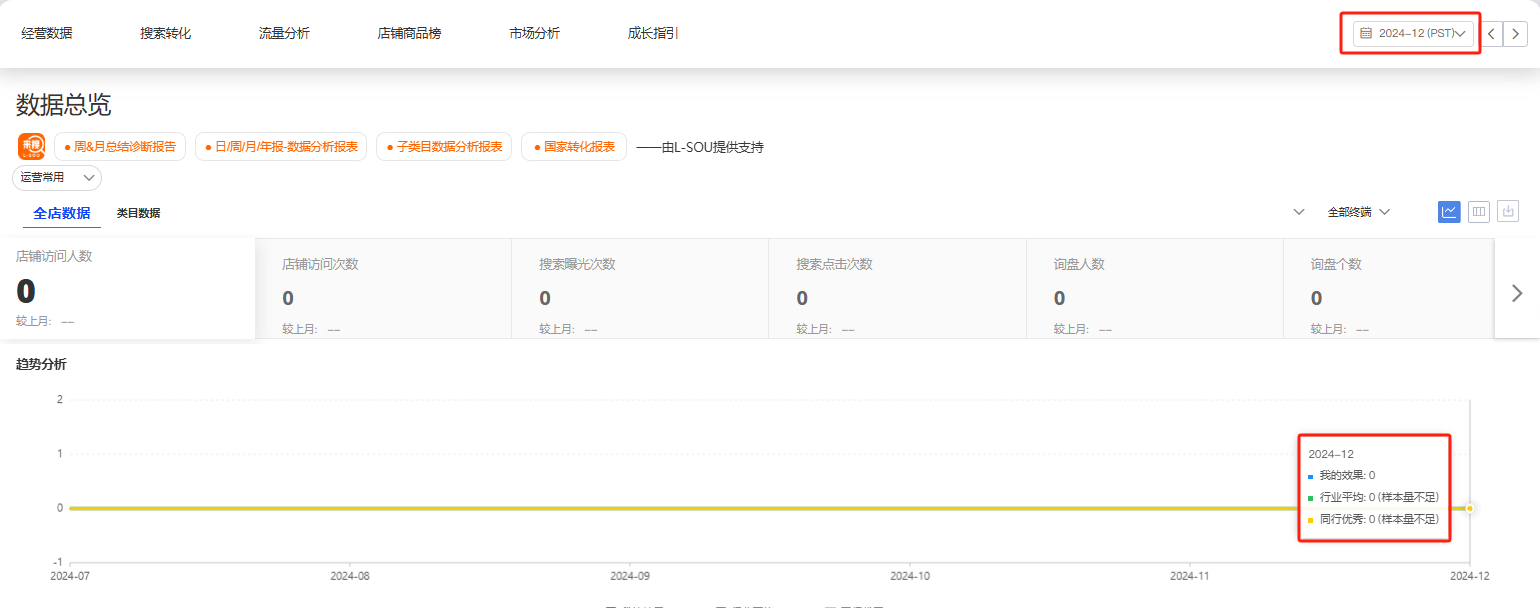The image size is (1540, 608).
Task: Select the 全店数据 tab
Action: 62,213
